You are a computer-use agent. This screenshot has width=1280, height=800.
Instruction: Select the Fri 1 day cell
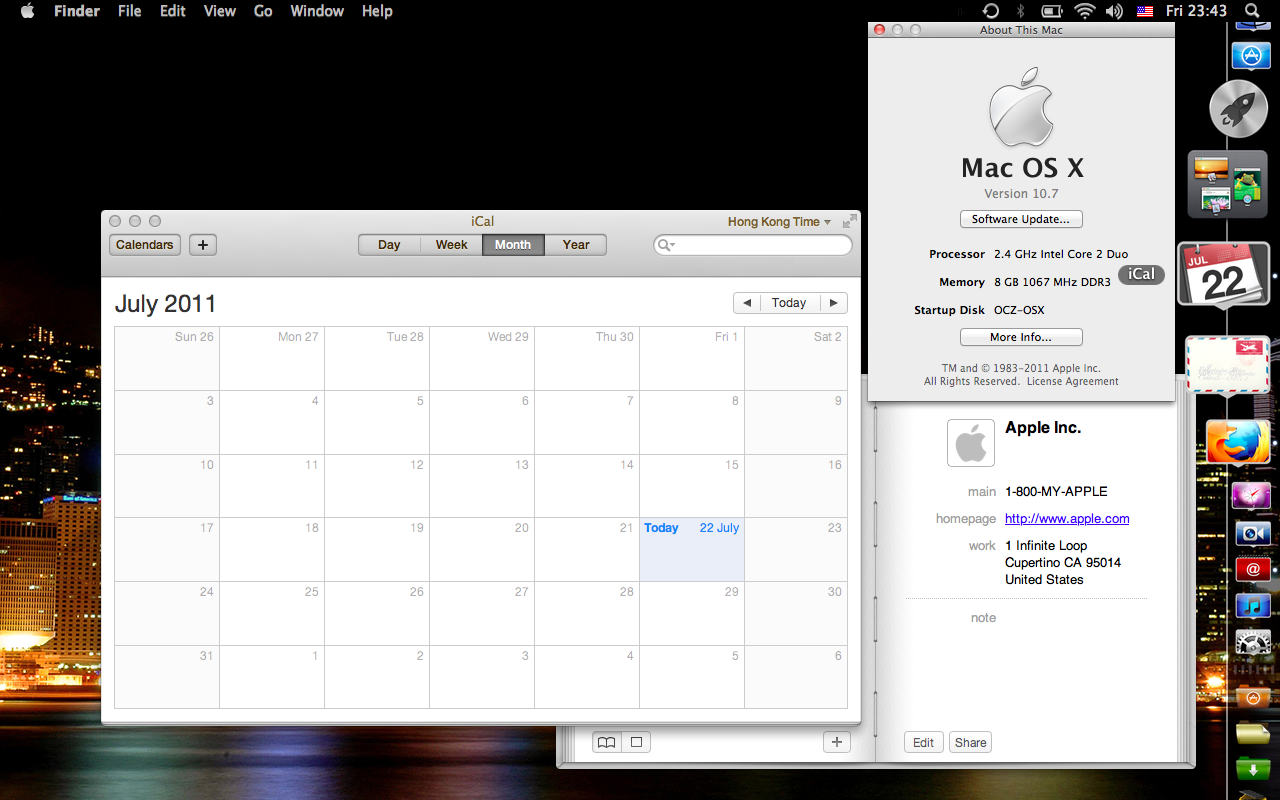pyautogui.click(x=692, y=358)
